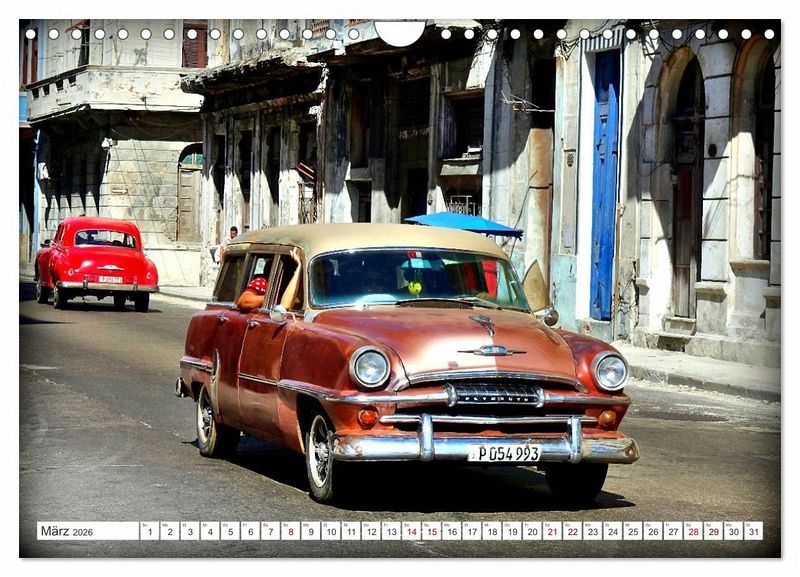Select day 2 in the calendar strip
The image size is (800, 577).
click(x=170, y=531)
